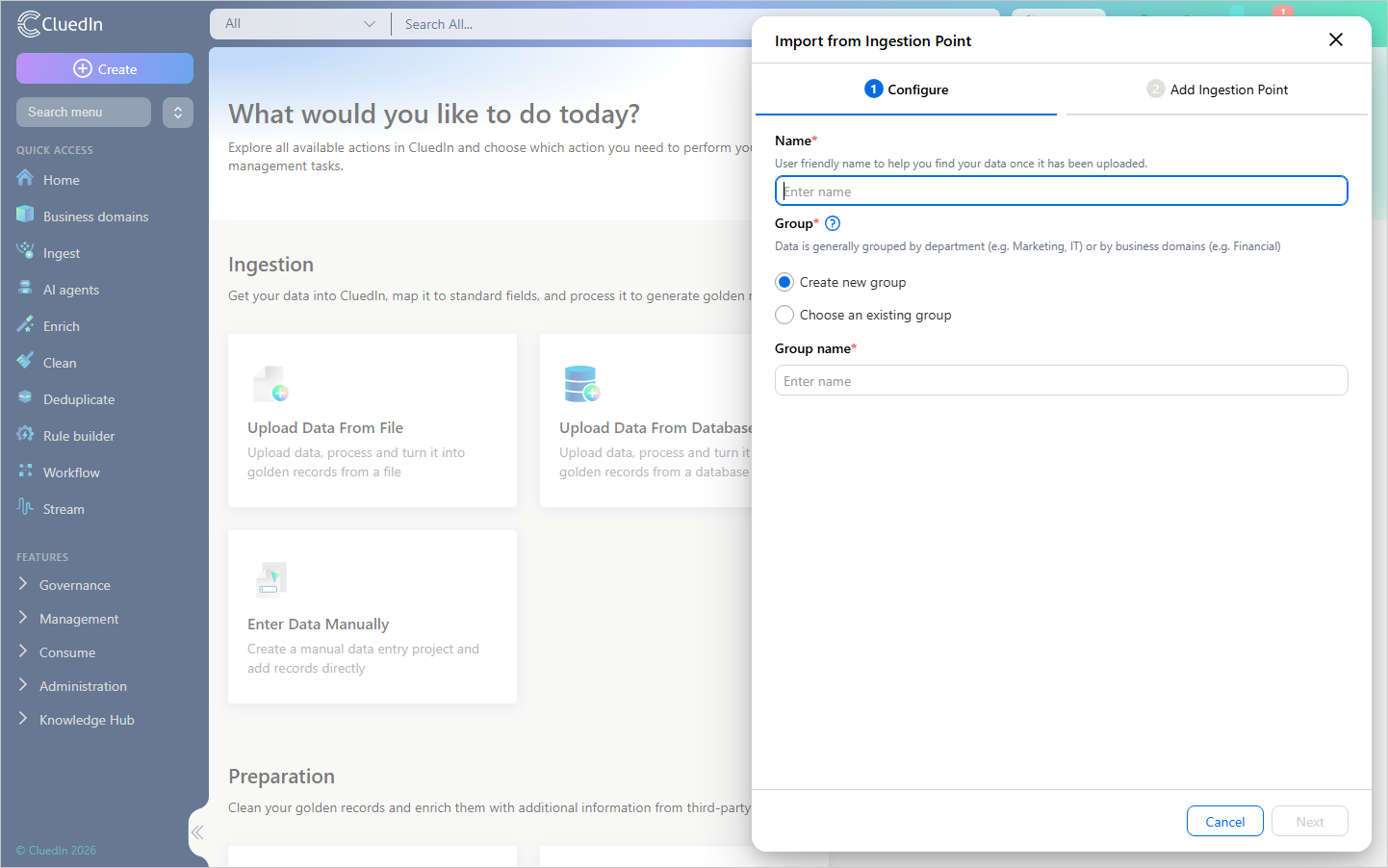Viewport: 1388px width, 868px height.
Task: Select the Rule builder gear icon
Action: pos(25,434)
